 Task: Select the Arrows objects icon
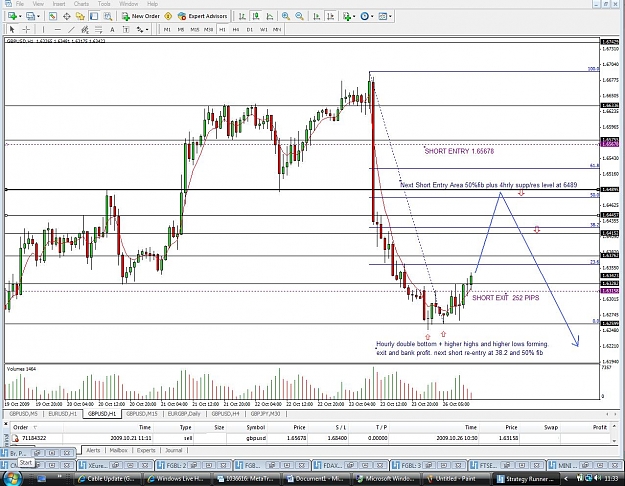pyautogui.click(x=140, y=30)
